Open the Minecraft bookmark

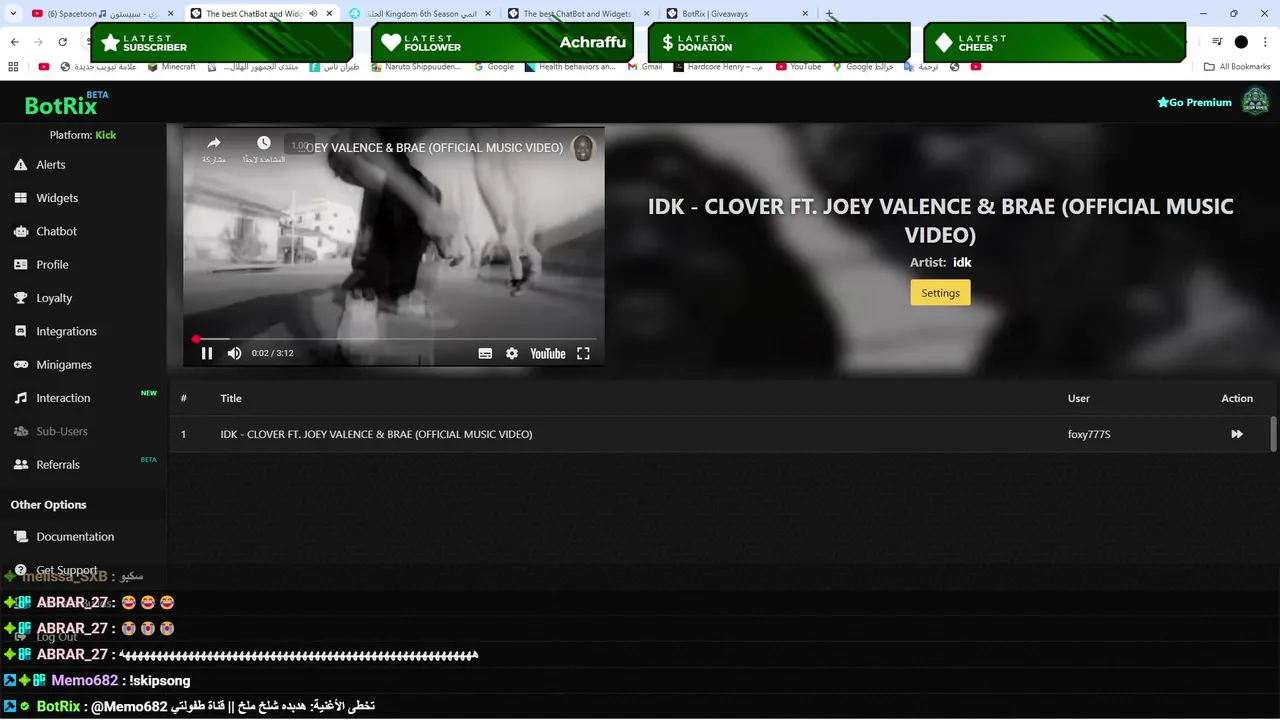coord(171,67)
